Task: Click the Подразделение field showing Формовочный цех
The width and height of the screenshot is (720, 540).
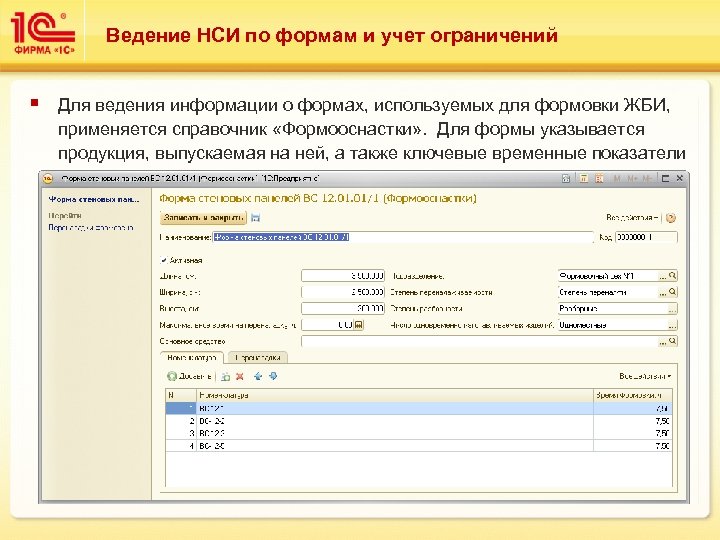Action: tap(608, 276)
